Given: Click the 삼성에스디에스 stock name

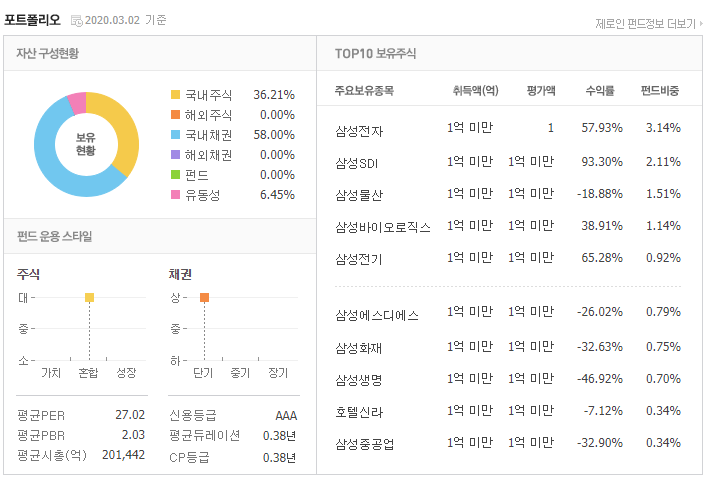Looking at the screenshot, I should coord(377,316).
